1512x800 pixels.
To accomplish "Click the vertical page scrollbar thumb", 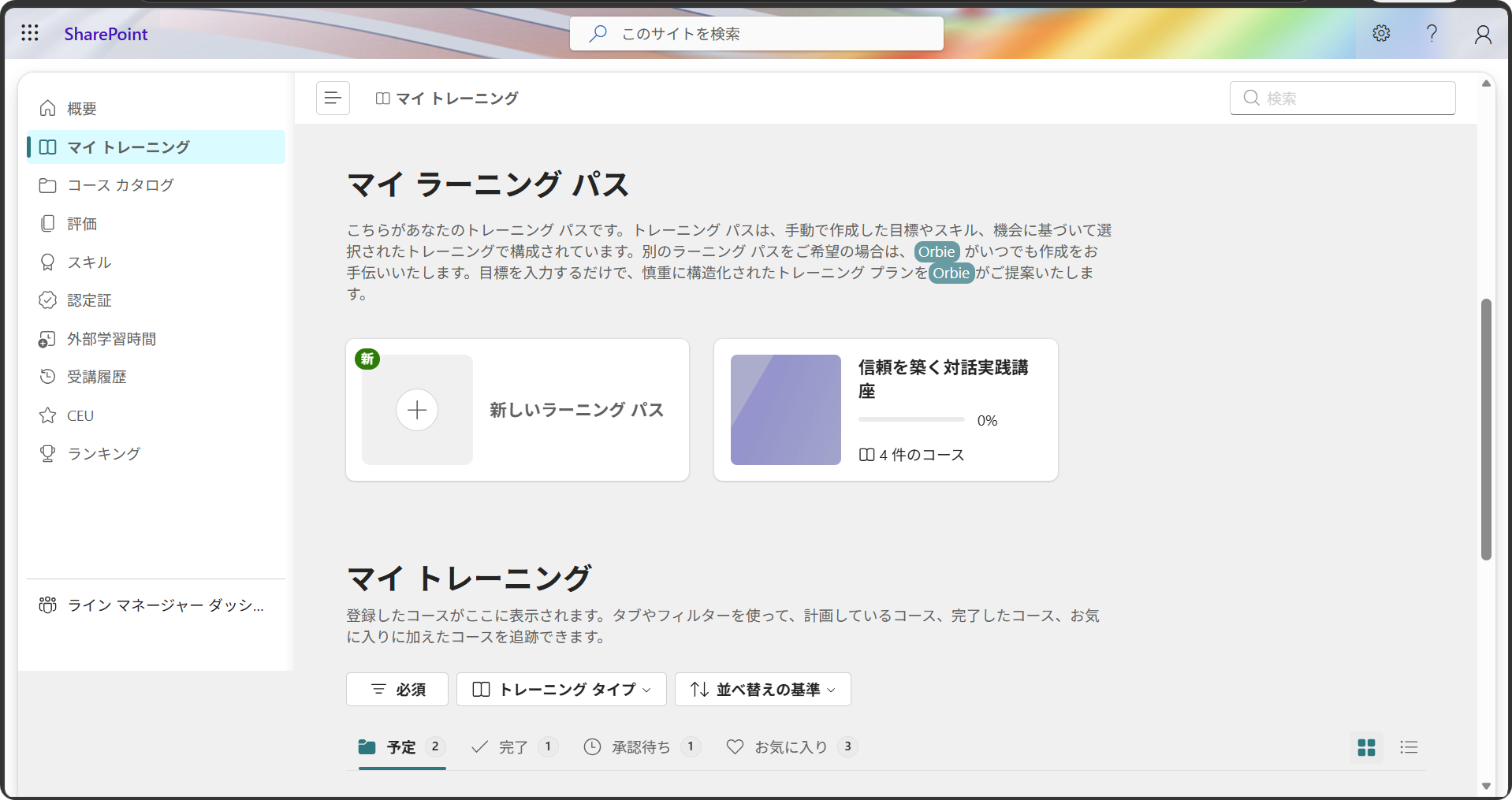I will [x=1486, y=430].
